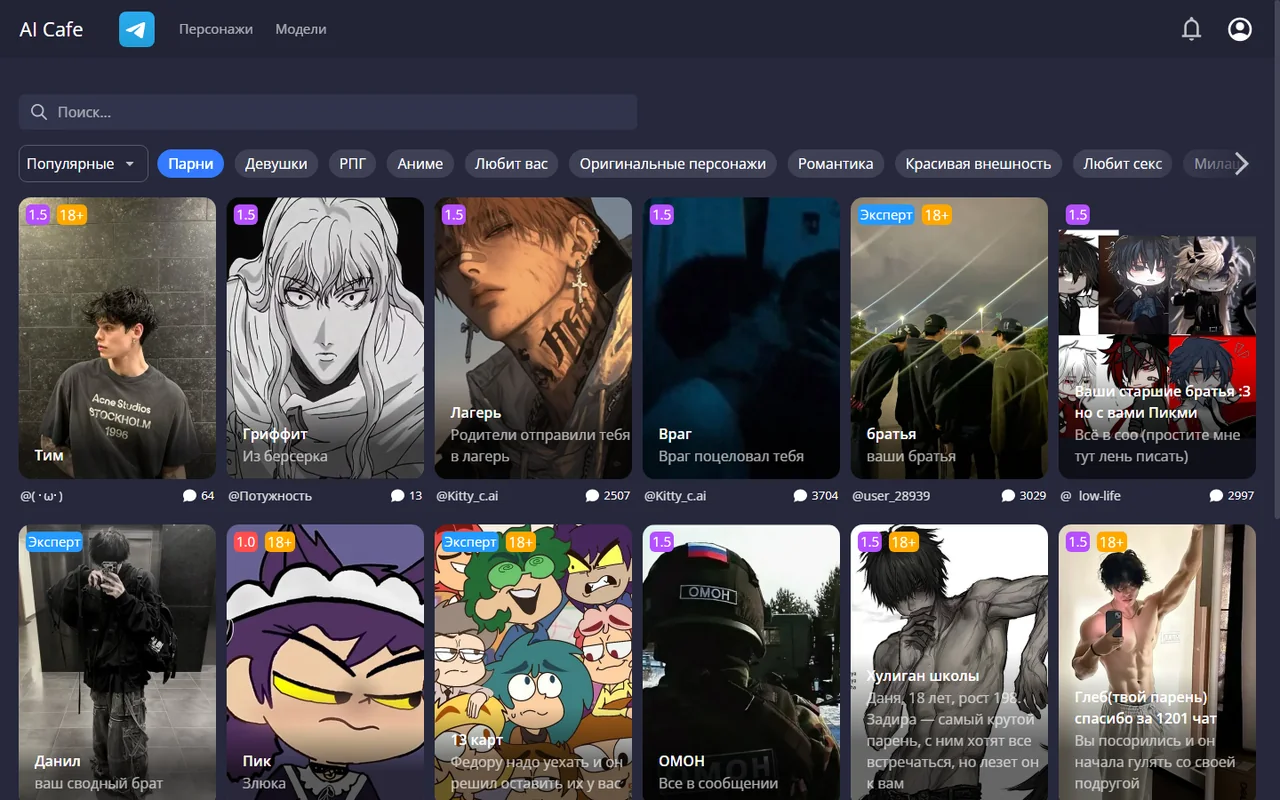The height and width of the screenshot is (800, 1280).
Task: Click the comment icon next to 3704
Action: click(x=800, y=495)
